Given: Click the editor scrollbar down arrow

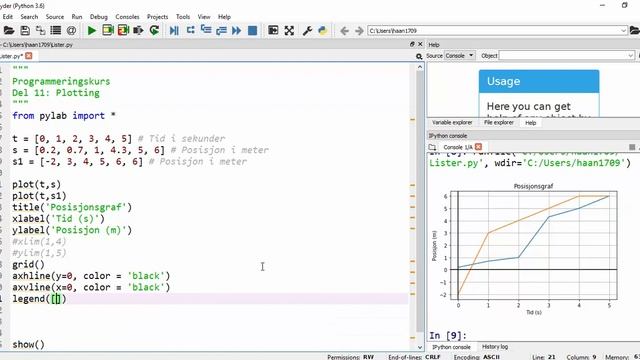Looking at the screenshot, I should (420, 347).
